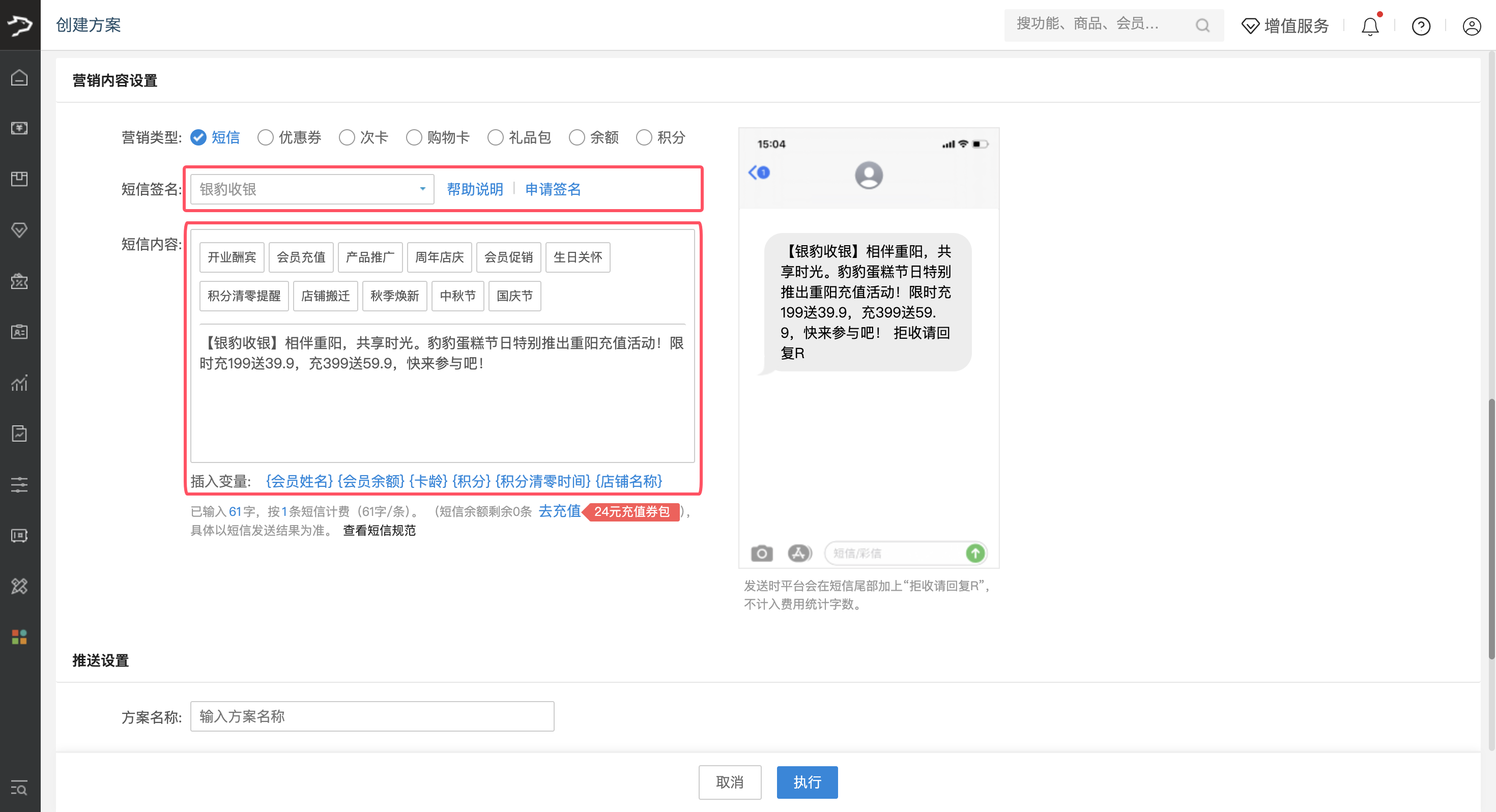The height and width of the screenshot is (812, 1496).
Task: Pick the 中秋节 template tag
Action: [x=457, y=296]
